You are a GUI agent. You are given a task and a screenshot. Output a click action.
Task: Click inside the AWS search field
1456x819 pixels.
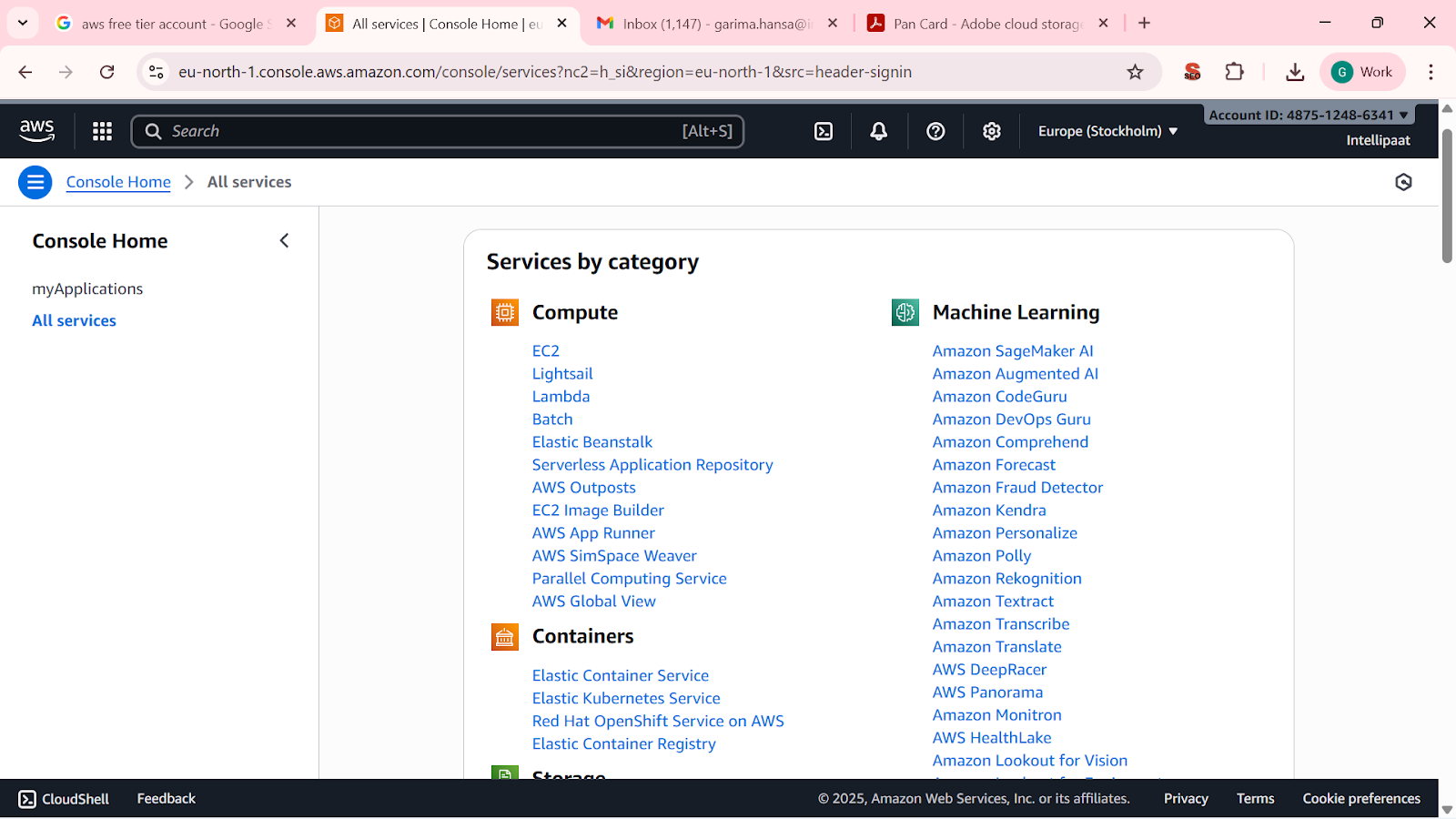(x=437, y=130)
